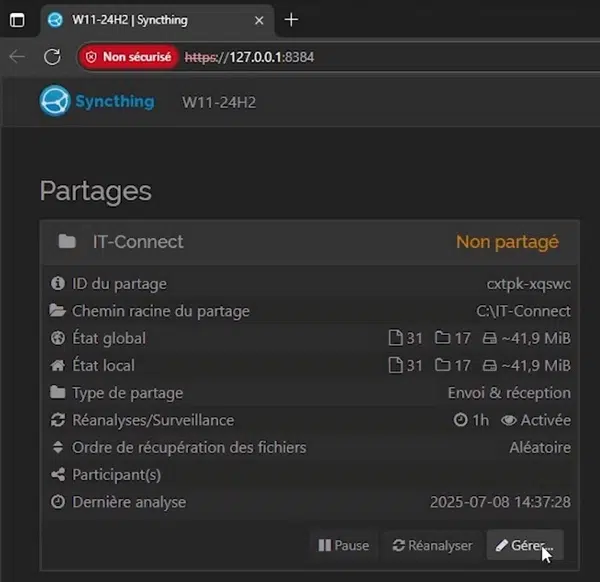Click the clock icon by Dernière analyse

coord(58,502)
